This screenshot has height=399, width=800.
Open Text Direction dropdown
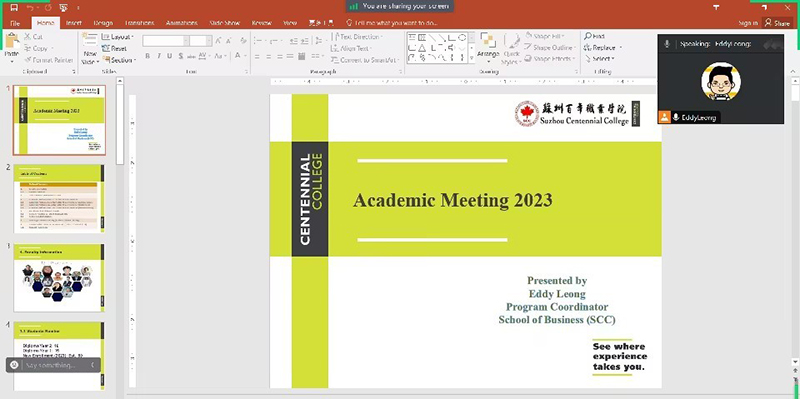coord(358,37)
